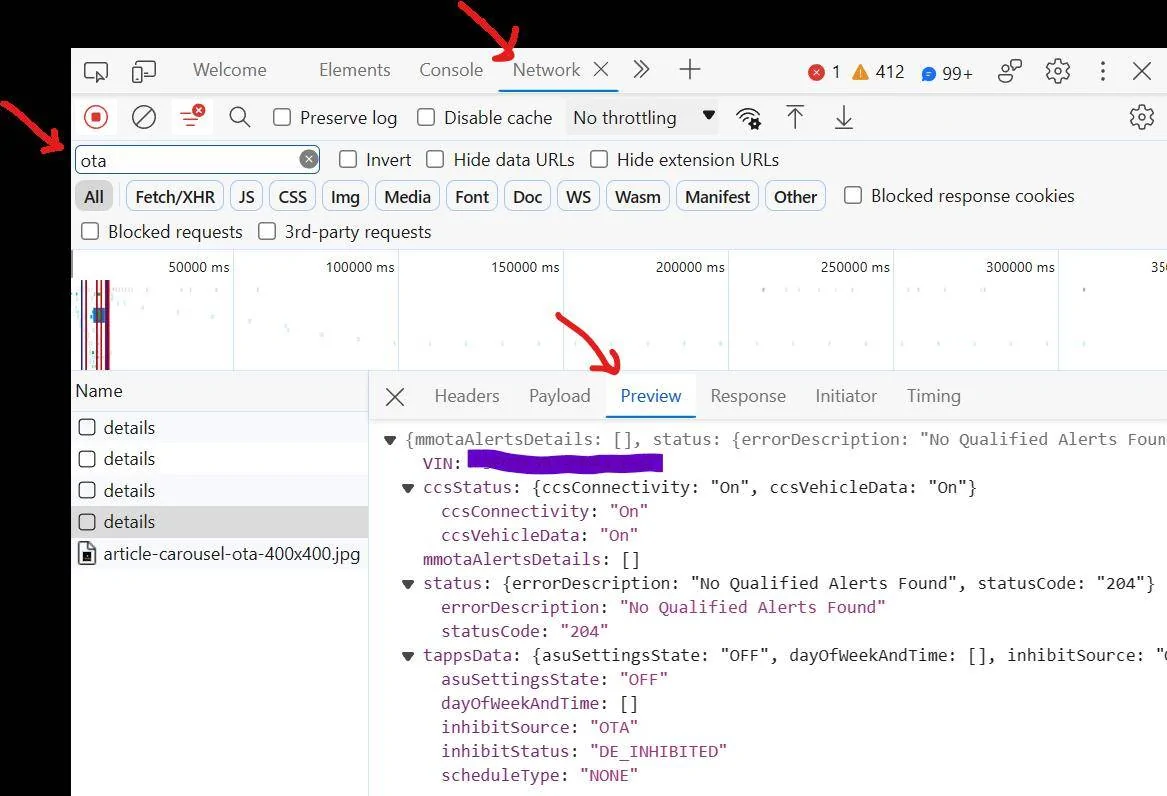The width and height of the screenshot is (1167, 796).
Task: Filter by CSS type
Action: [292, 196]
